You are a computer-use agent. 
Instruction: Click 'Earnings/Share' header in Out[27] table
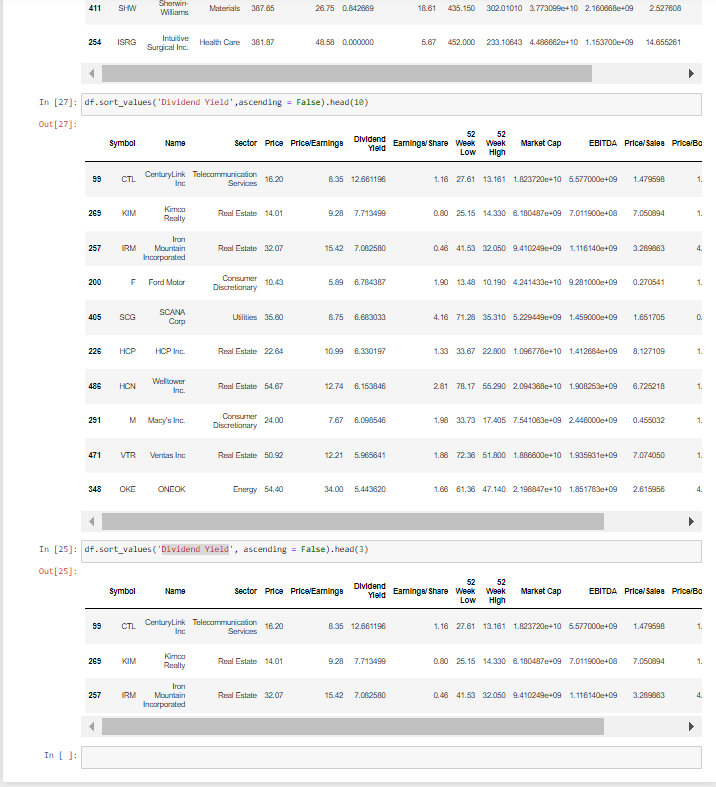pos(420,143)
